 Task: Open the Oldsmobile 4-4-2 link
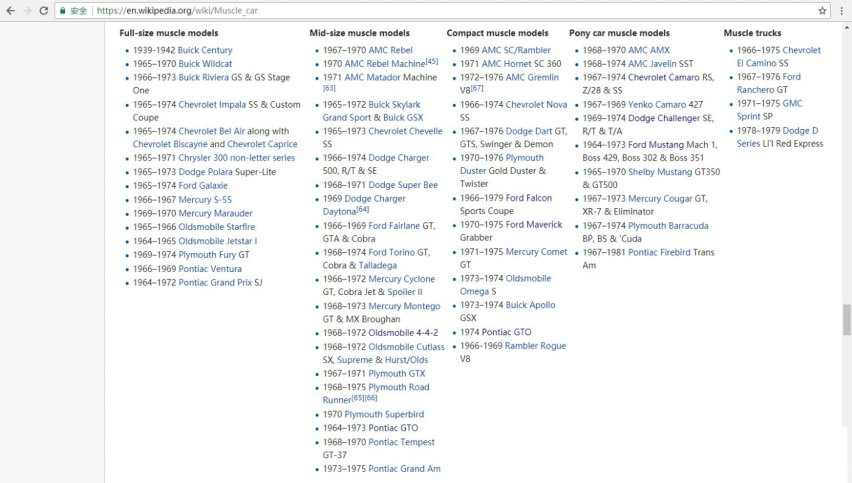pos(403,333)
